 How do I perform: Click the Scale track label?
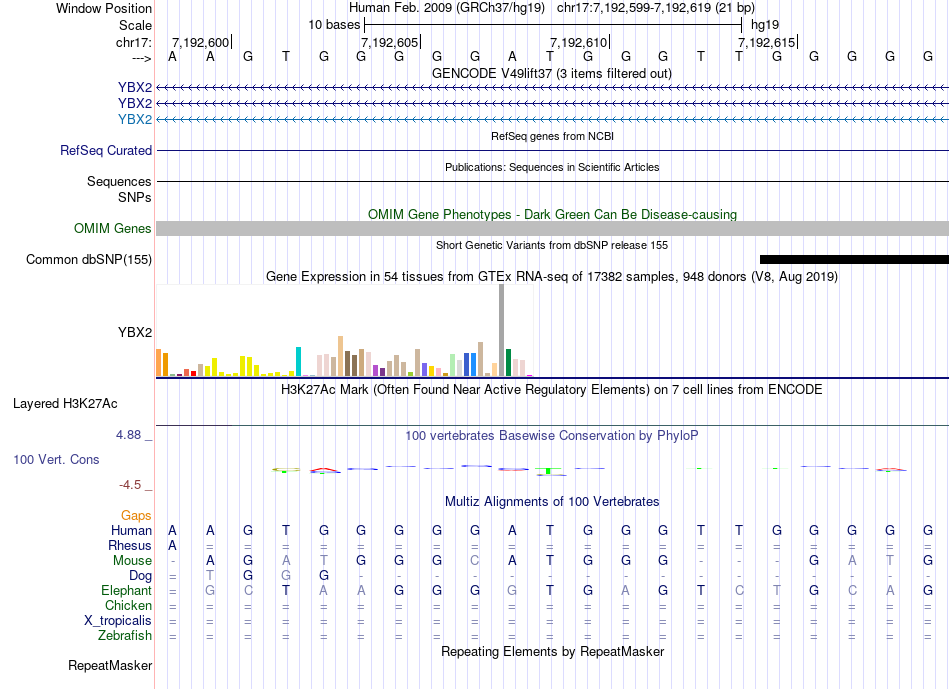click(135, 25)
